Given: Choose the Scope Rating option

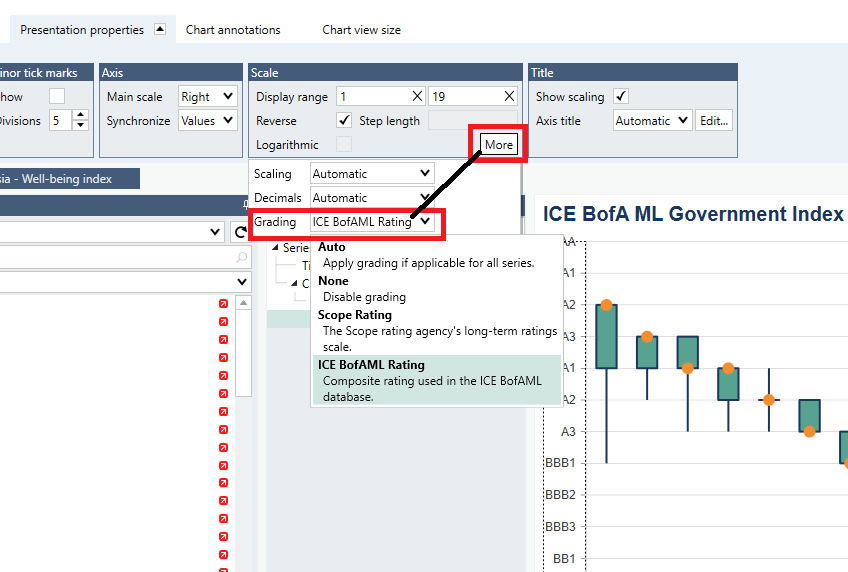Looking at the screenshot, I should click(x=436, y=330).
